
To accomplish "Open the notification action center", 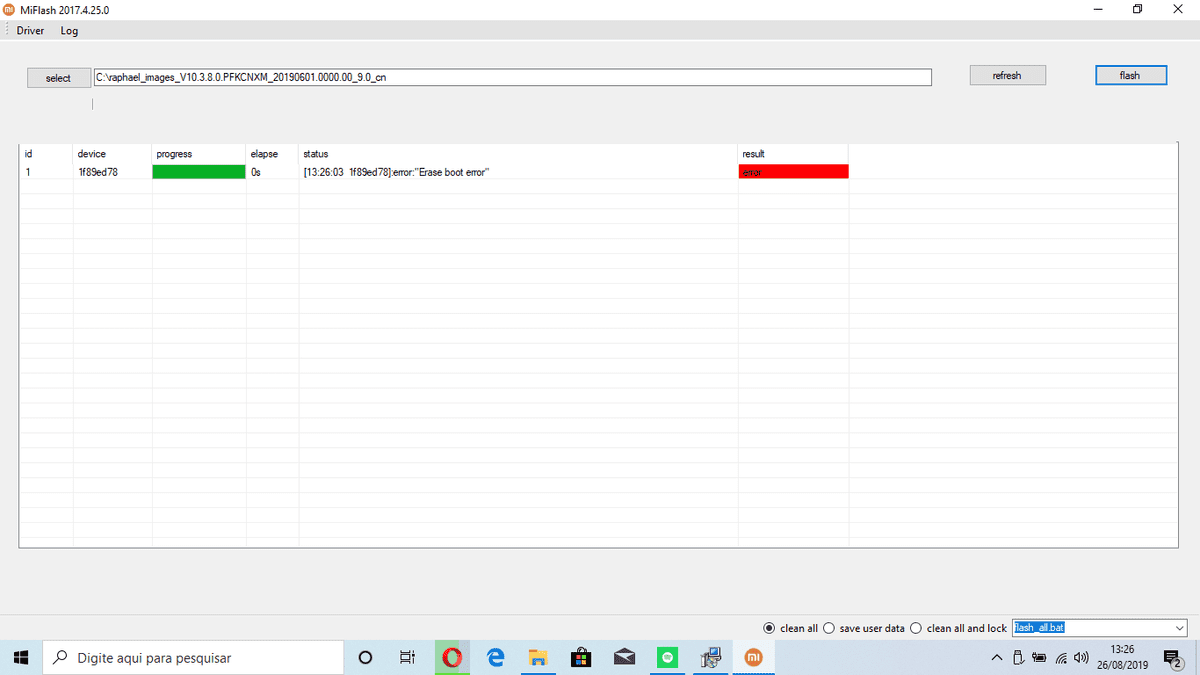I will 1174,657.
